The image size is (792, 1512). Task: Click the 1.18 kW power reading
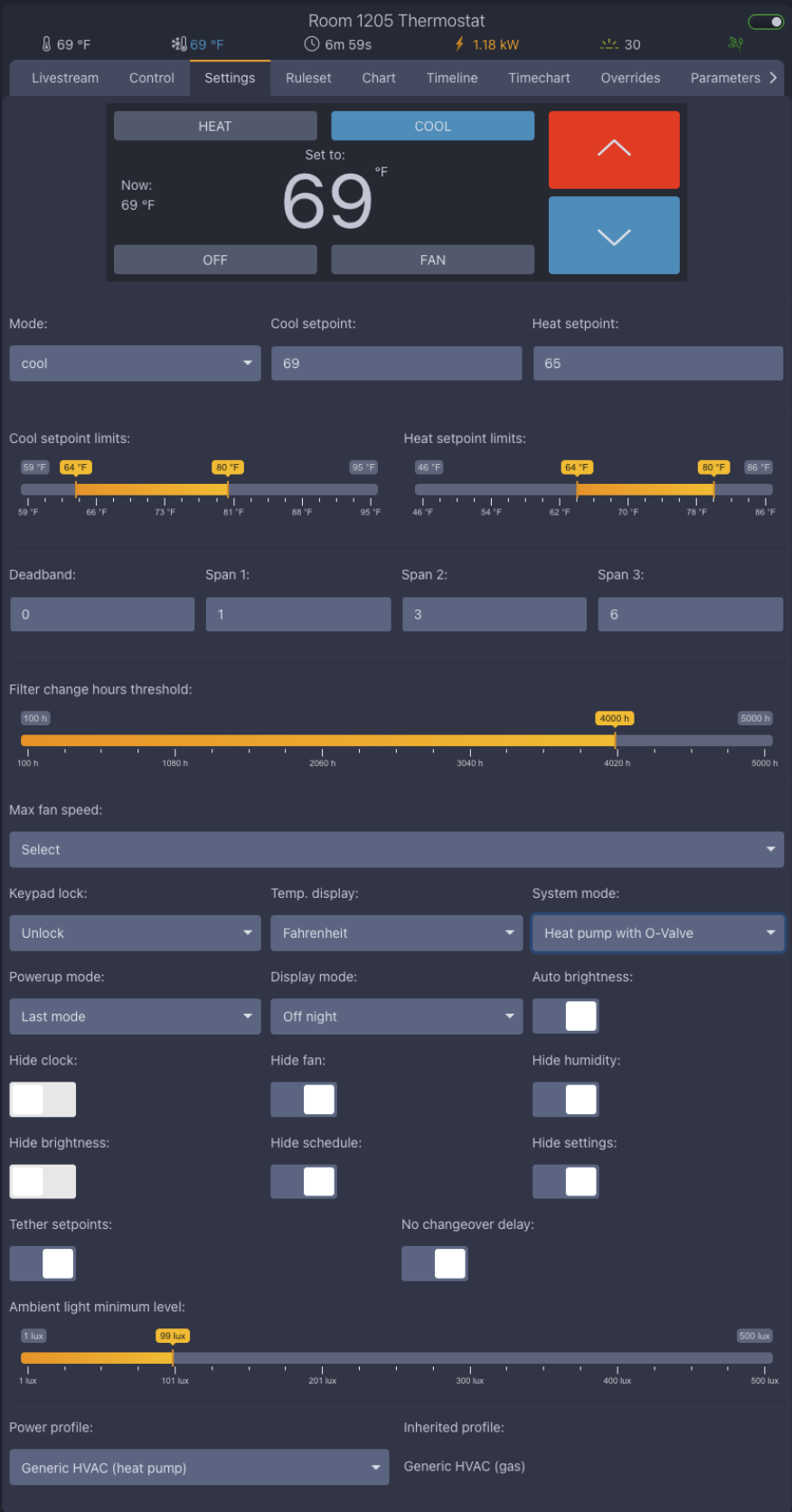click(x=495, y=44)
